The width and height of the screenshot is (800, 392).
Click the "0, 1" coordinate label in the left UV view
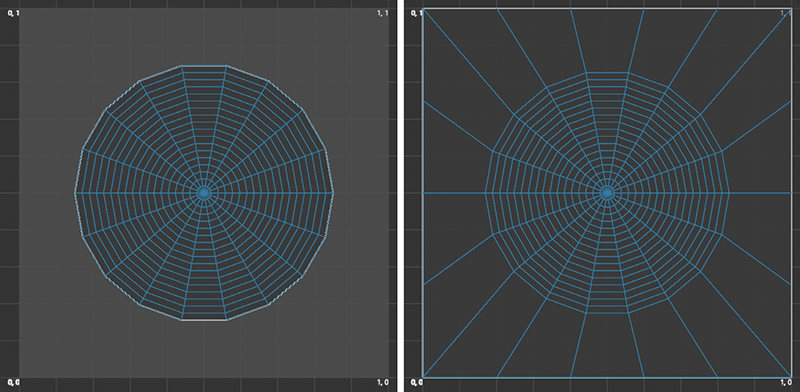click(13, 13)
